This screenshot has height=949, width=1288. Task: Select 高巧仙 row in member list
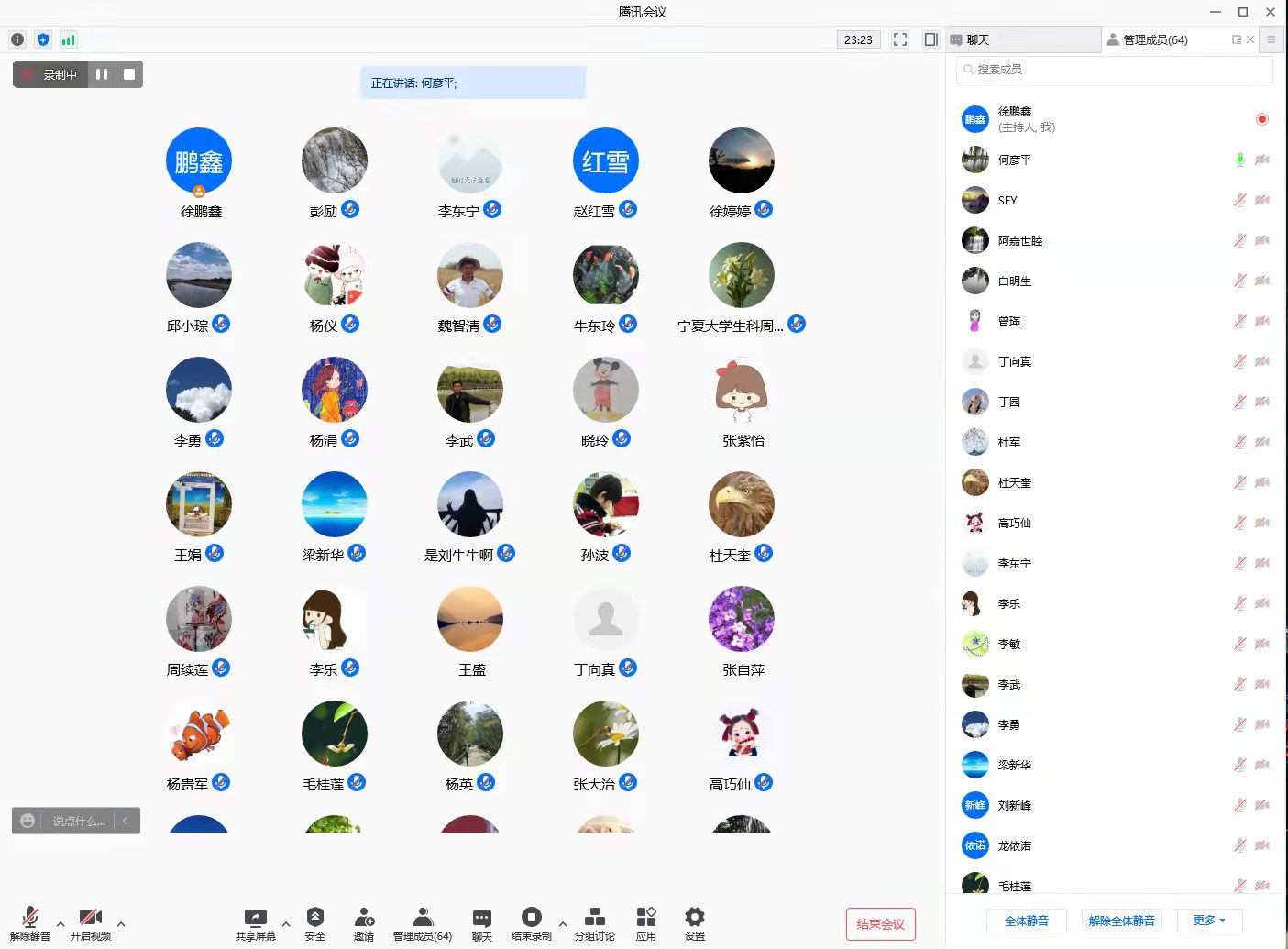pos(1115,523)
